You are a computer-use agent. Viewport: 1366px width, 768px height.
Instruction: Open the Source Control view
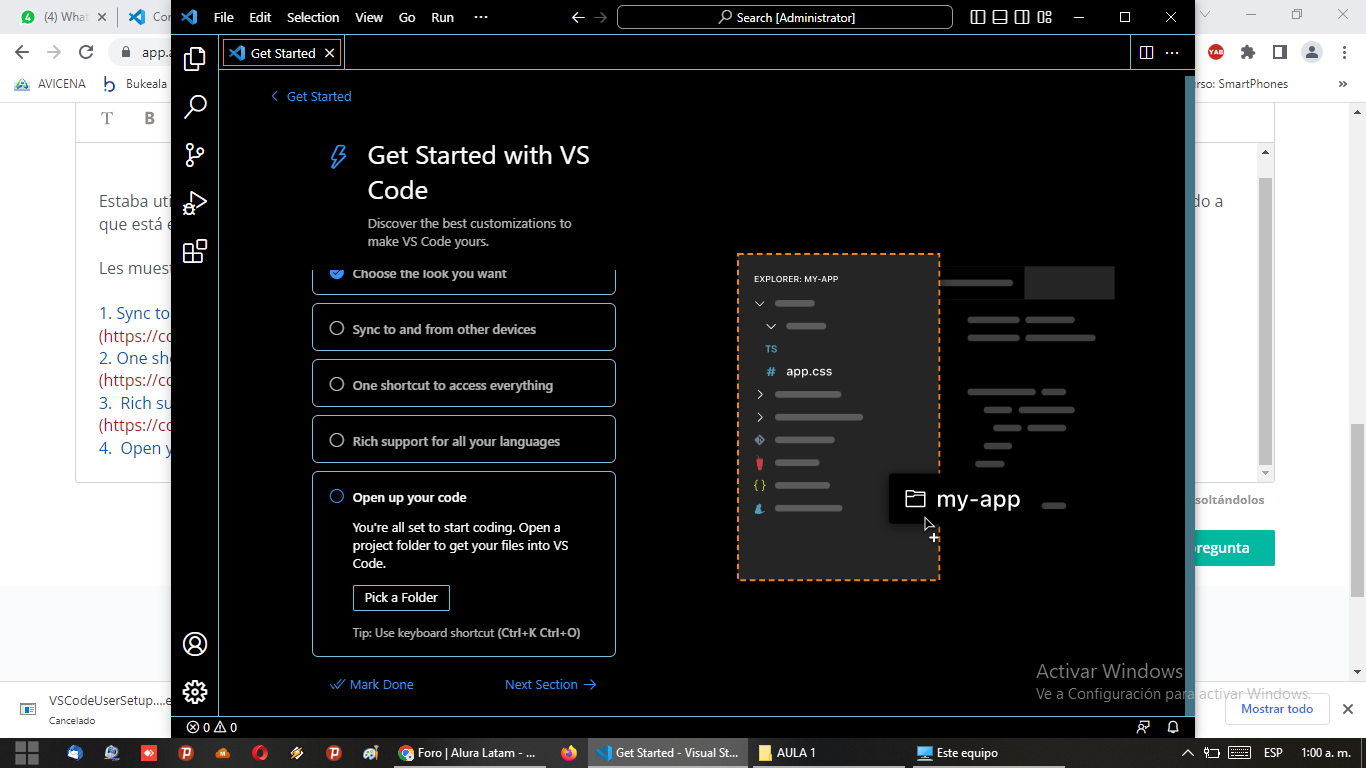tap(195, 154)
